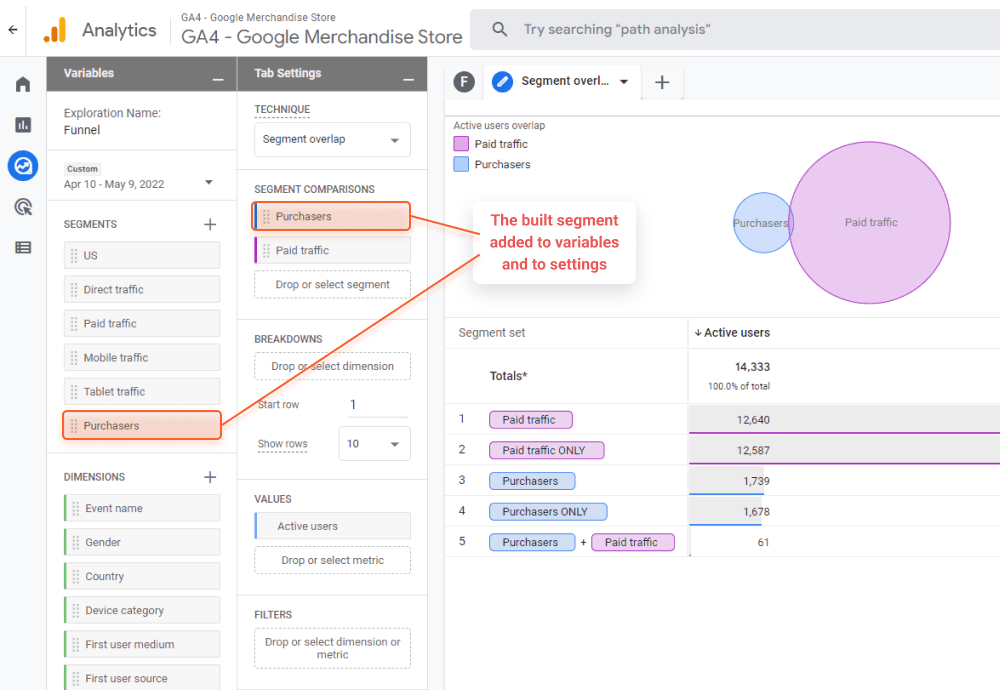Click Paid traffic chip in row 5
Image resolution: width=1000 pixels, height=690 pixels.
tap(633, 542)
